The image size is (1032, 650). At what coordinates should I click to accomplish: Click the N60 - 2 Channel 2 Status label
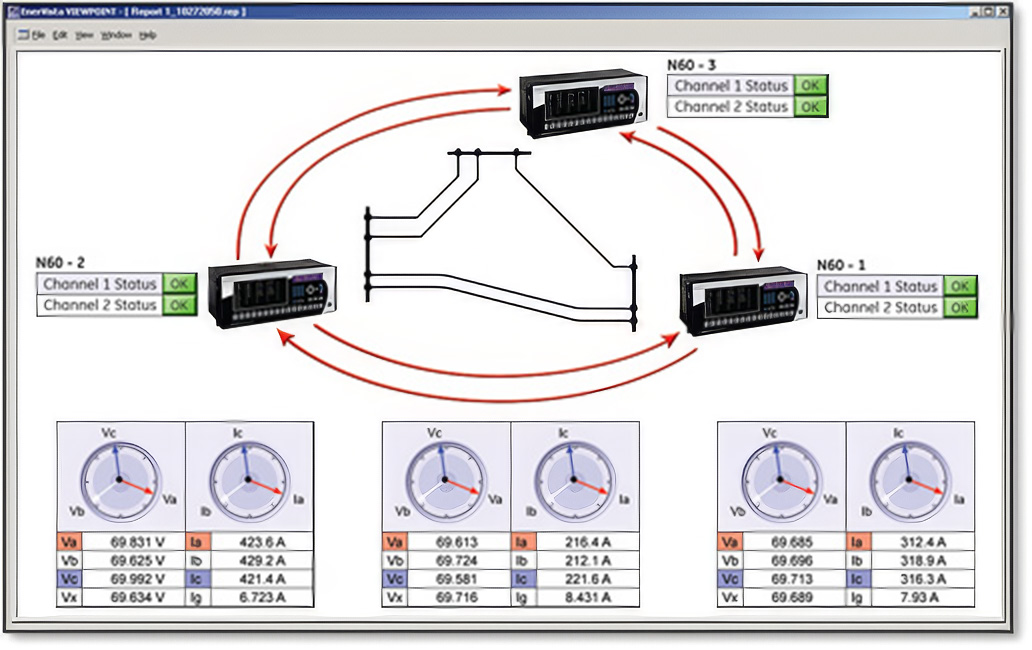tap(99, 305)
